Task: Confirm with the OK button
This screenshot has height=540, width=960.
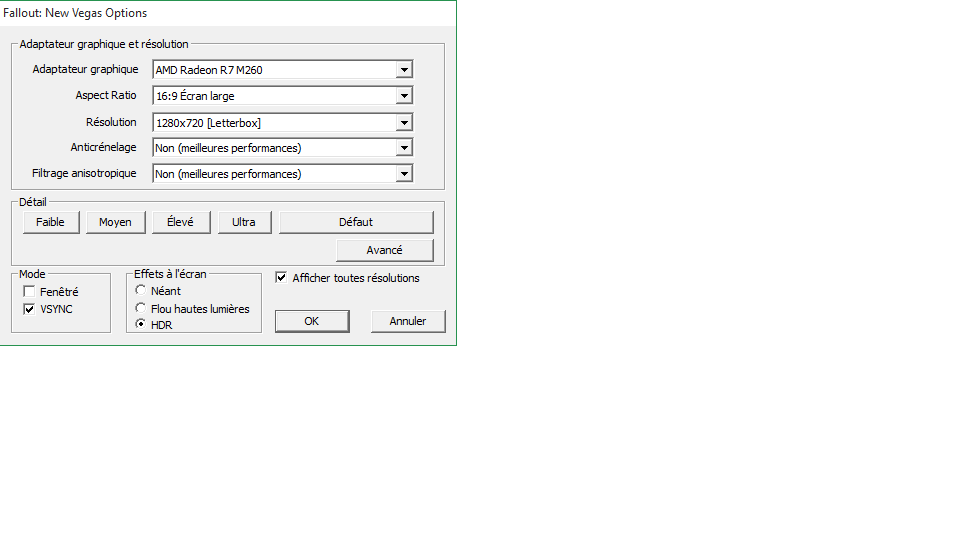Action: pos(312,321)
